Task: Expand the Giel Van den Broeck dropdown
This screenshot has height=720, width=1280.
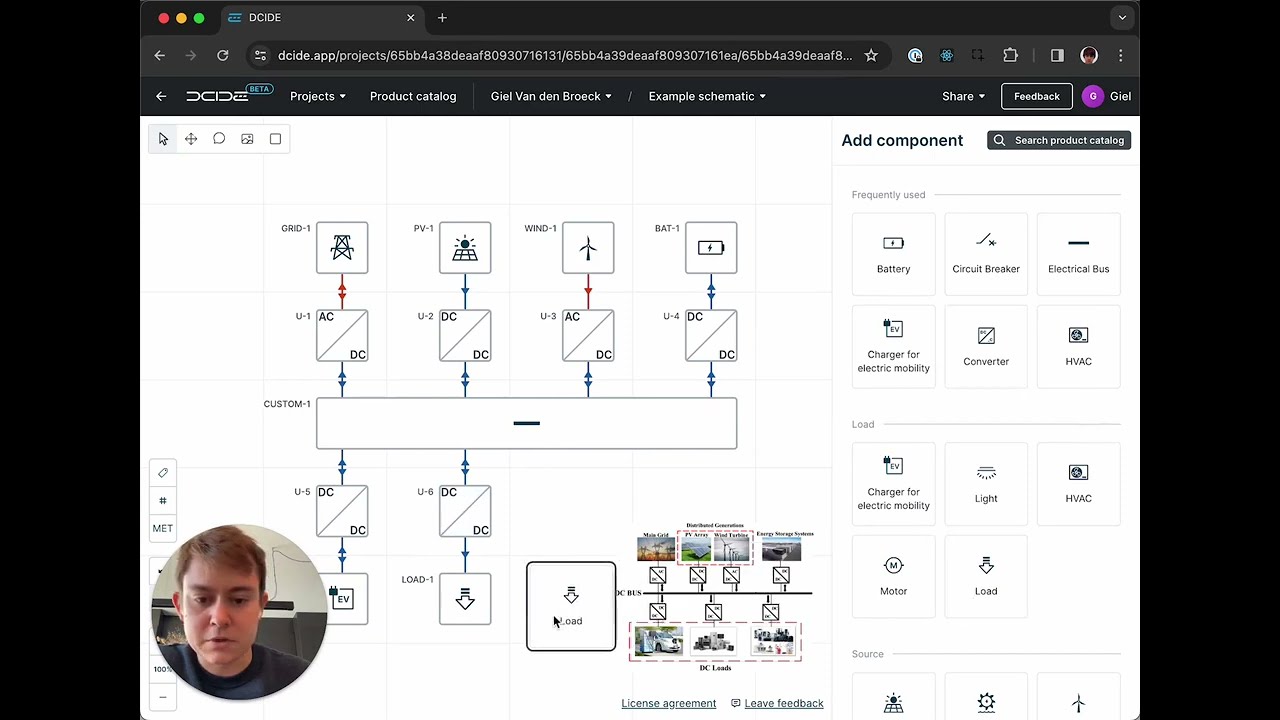Action: click(551, 96)
